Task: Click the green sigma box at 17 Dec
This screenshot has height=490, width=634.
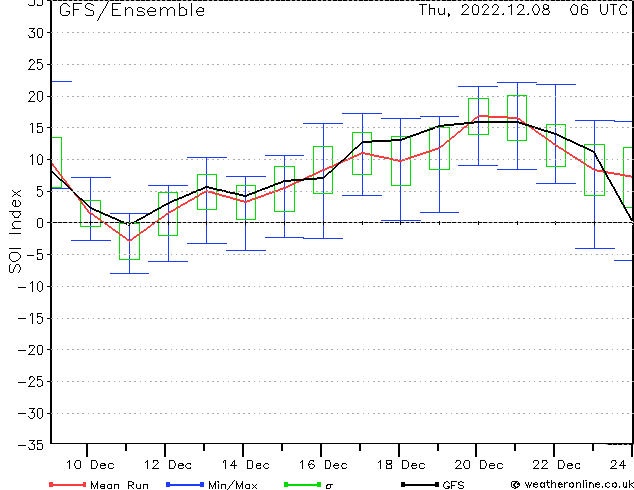Action: pyautogui.click(x=362, y=153)
